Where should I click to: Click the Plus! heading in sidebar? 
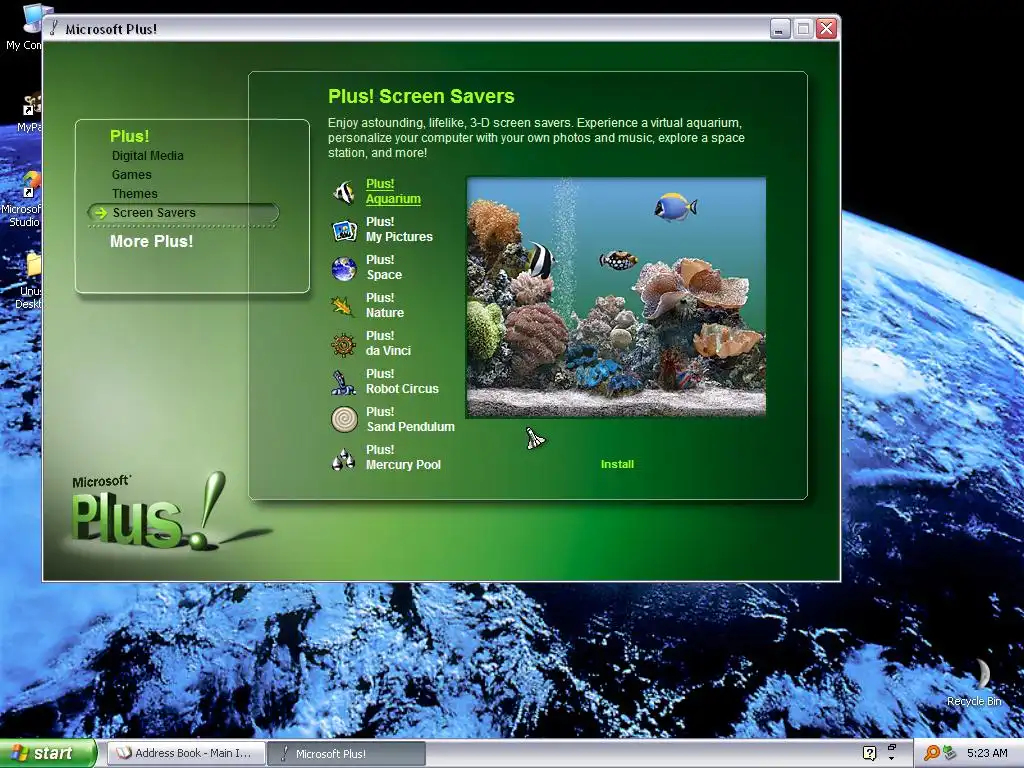(129, 136)
